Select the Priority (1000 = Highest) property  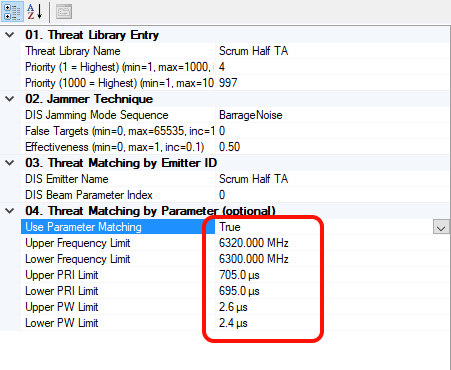tap(119, 83)
